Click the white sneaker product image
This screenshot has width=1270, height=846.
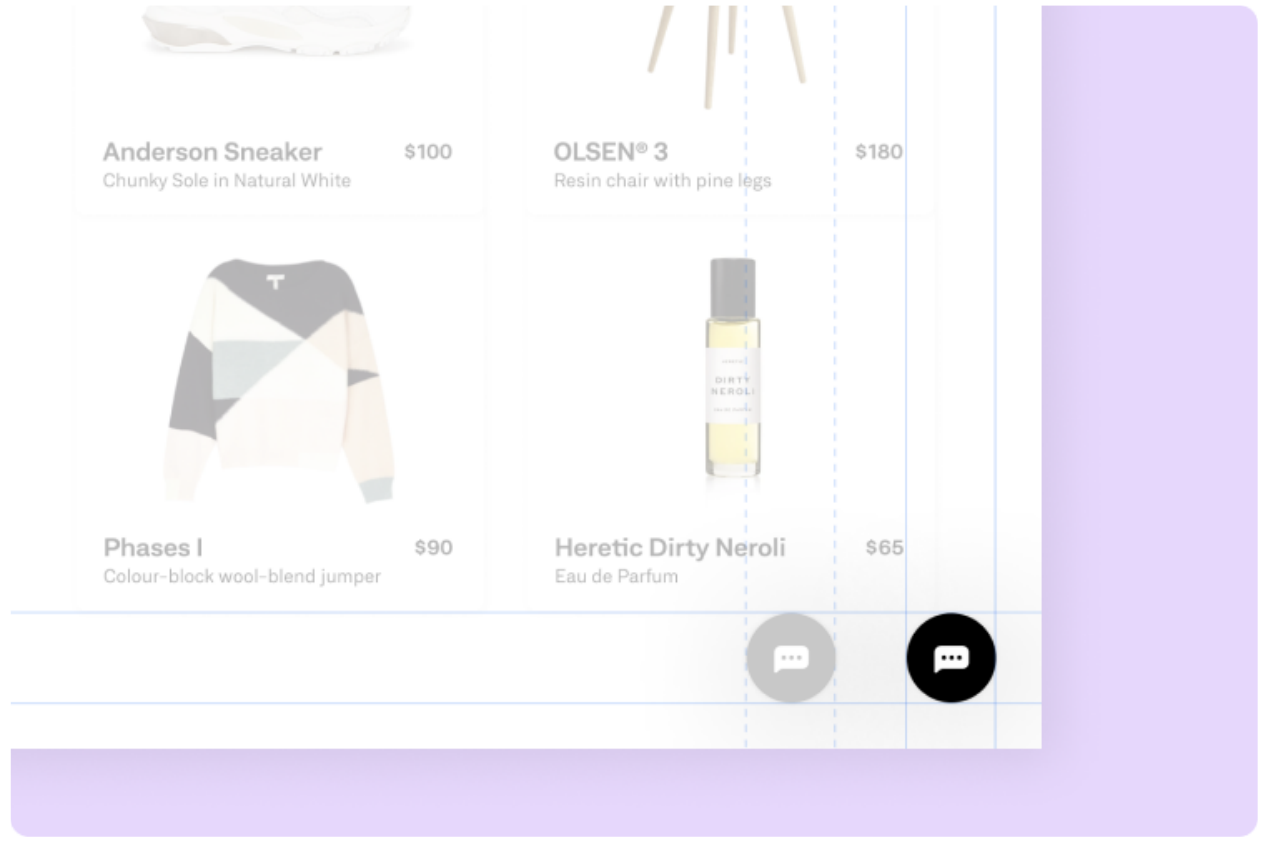(277, 28)
